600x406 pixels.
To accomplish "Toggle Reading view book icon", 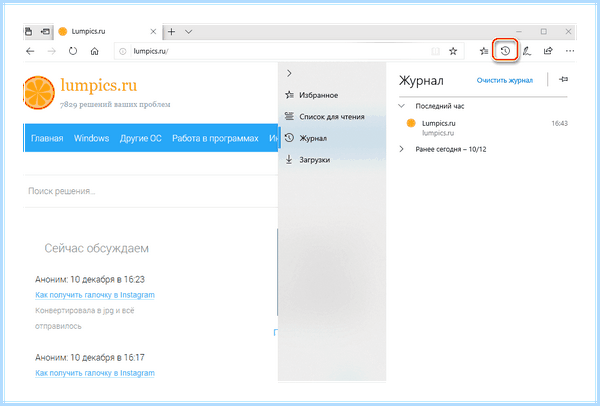I will point(435,51).
